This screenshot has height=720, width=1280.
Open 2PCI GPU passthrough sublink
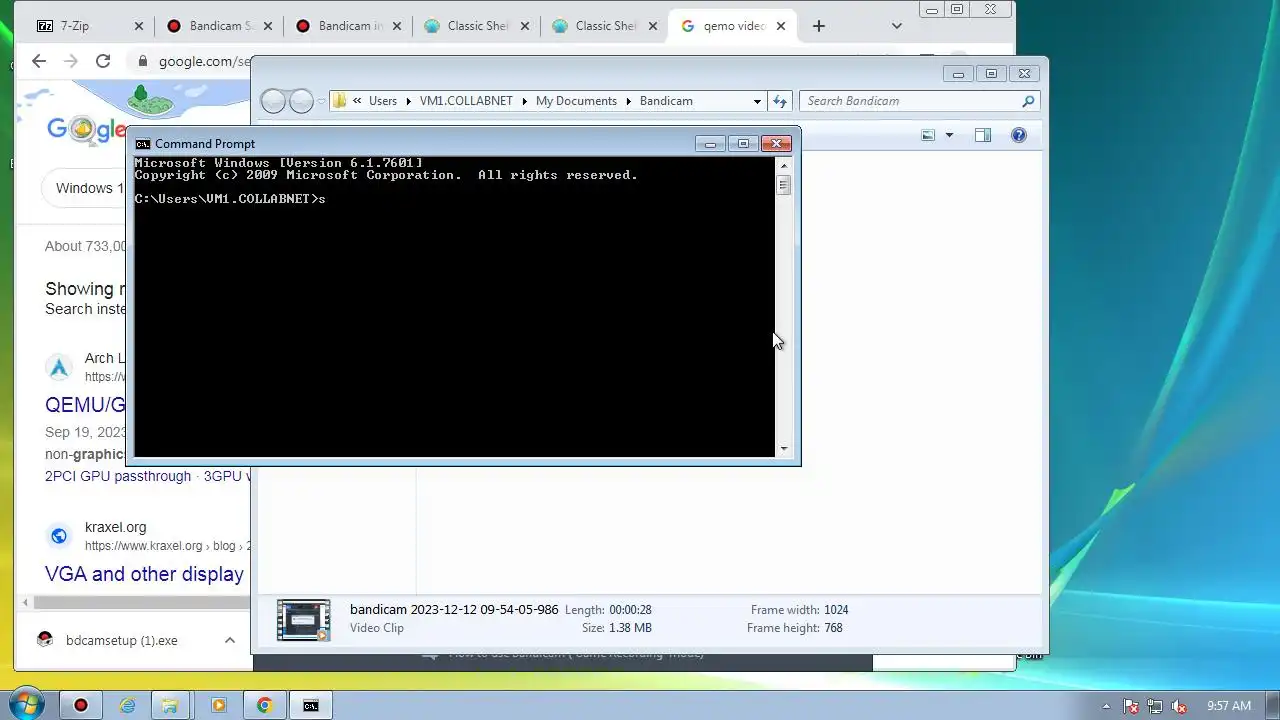tap(118, 476)
